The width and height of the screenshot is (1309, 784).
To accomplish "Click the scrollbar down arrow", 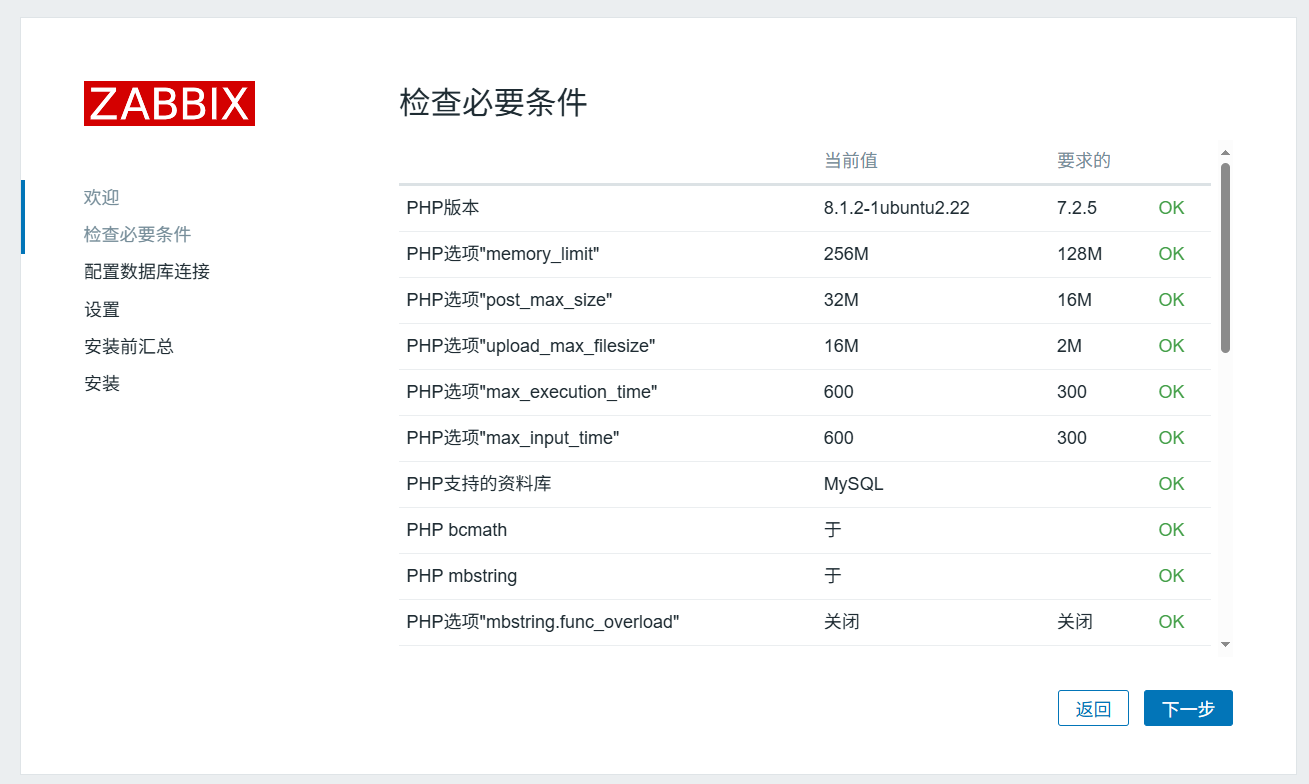I will pos(1225,644).
